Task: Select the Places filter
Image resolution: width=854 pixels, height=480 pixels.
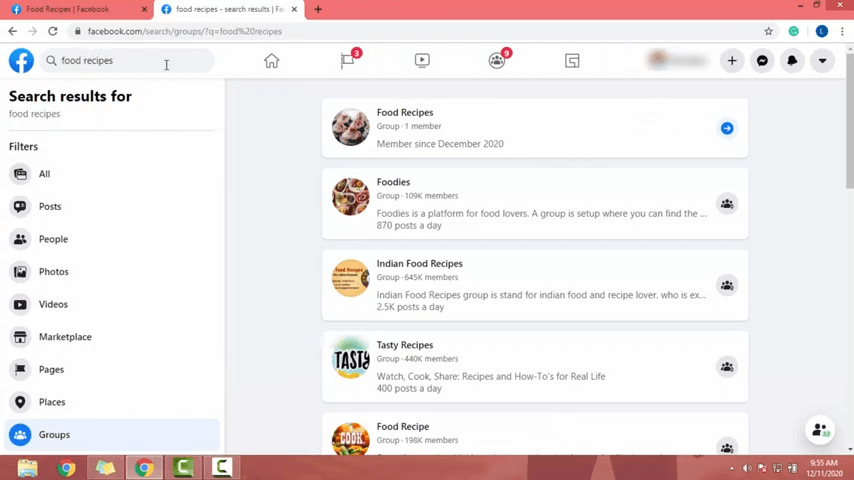Action: click(112, 402)
